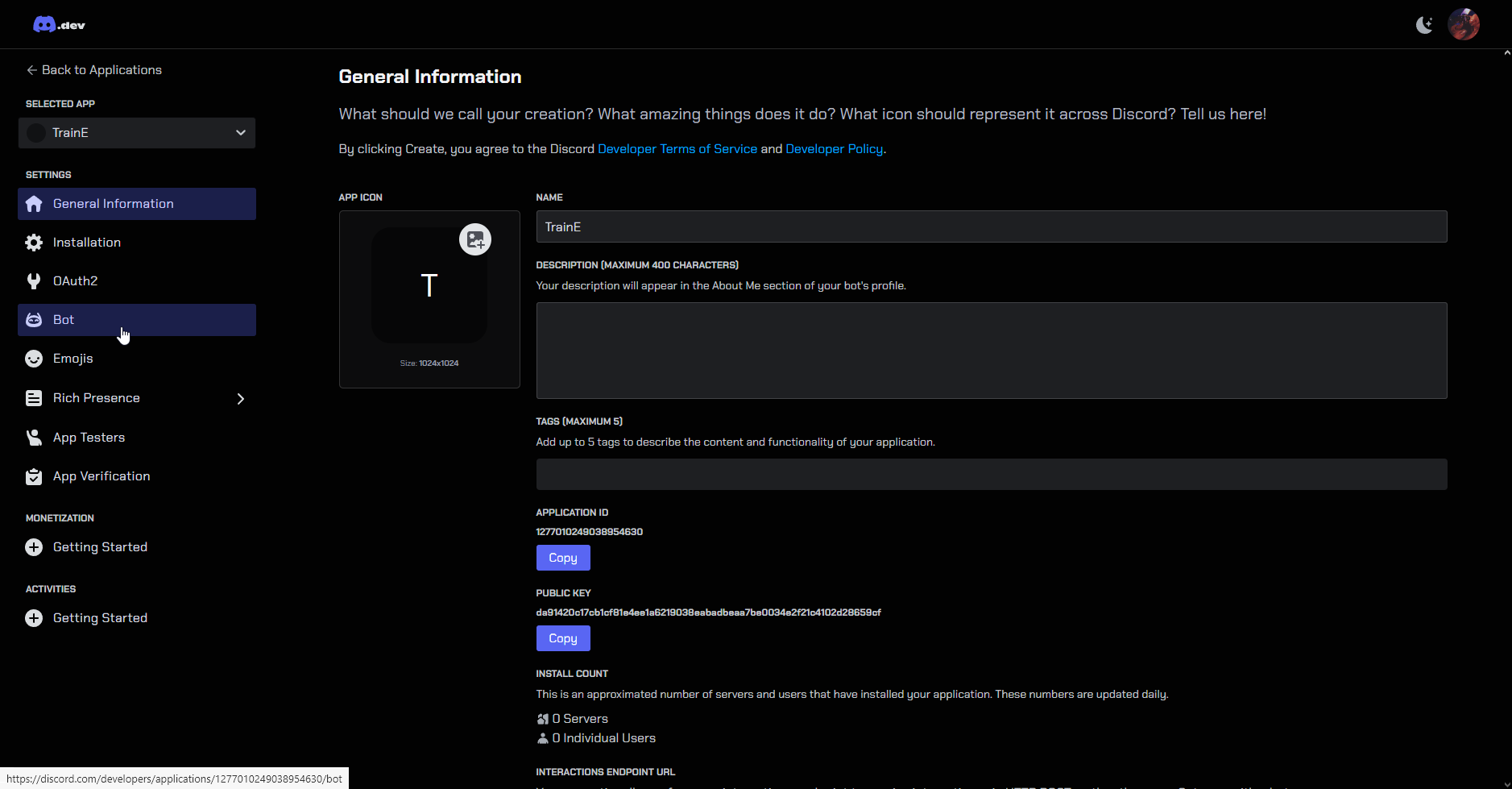Click the Bot robot icon
Screen dimensions: 1512x789
34,320
